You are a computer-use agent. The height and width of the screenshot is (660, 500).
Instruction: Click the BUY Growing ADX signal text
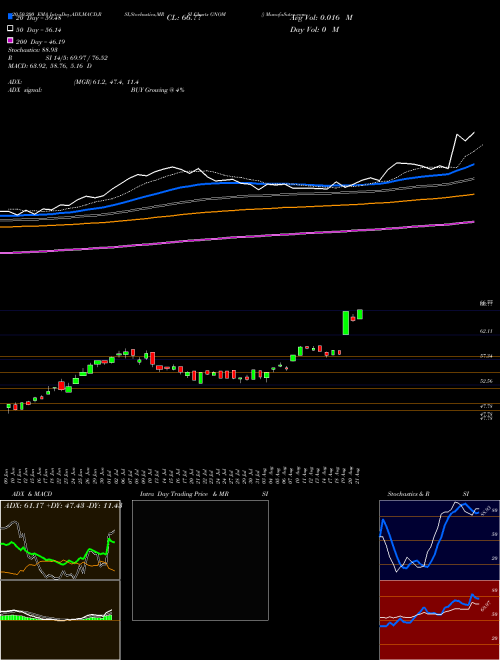[157, 90]
